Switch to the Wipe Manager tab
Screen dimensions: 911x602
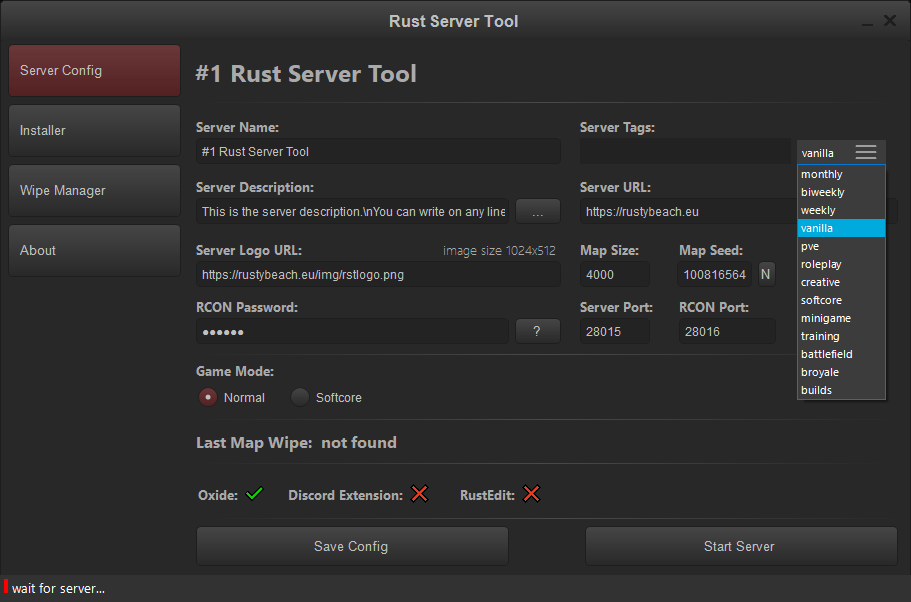(94, 191)
